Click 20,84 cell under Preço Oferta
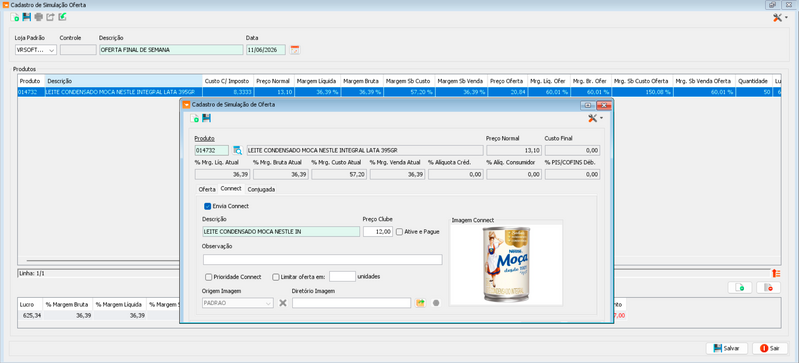The width and height of the screenshot is (799, 363). click(508, 92)
